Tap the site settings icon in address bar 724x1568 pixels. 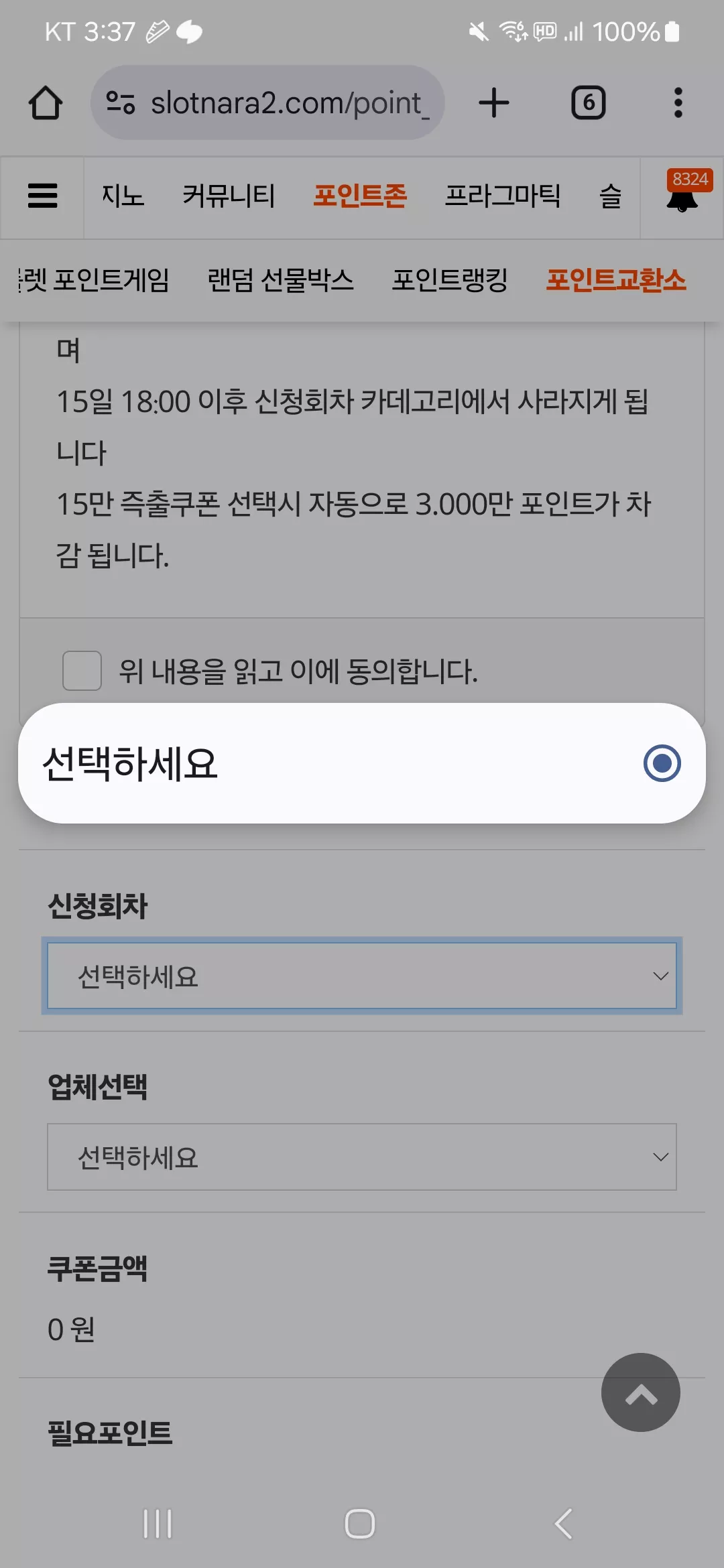[x=121, y=103]
